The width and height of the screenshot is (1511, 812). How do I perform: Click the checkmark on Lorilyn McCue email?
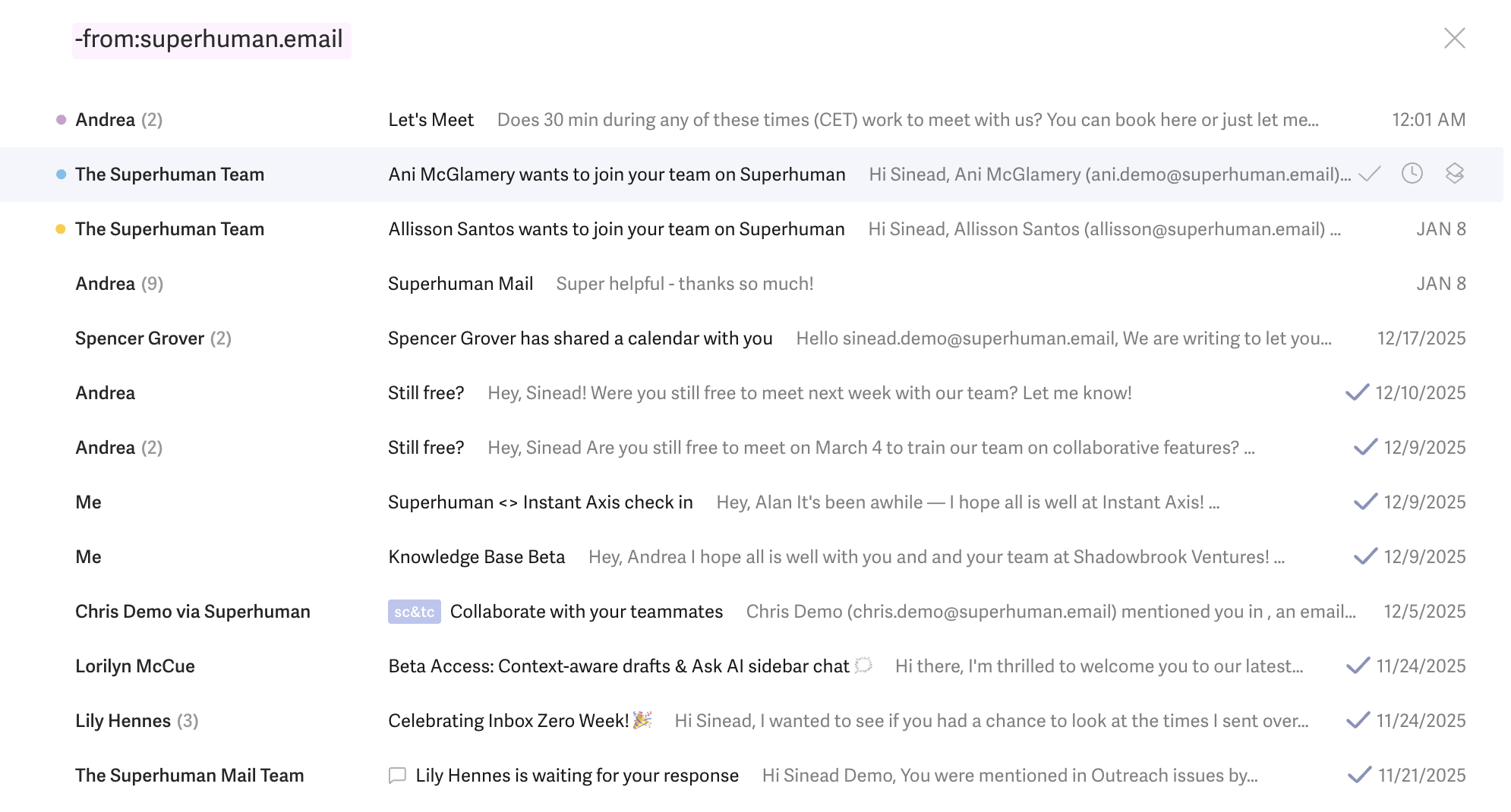(x=1358, y=666)
